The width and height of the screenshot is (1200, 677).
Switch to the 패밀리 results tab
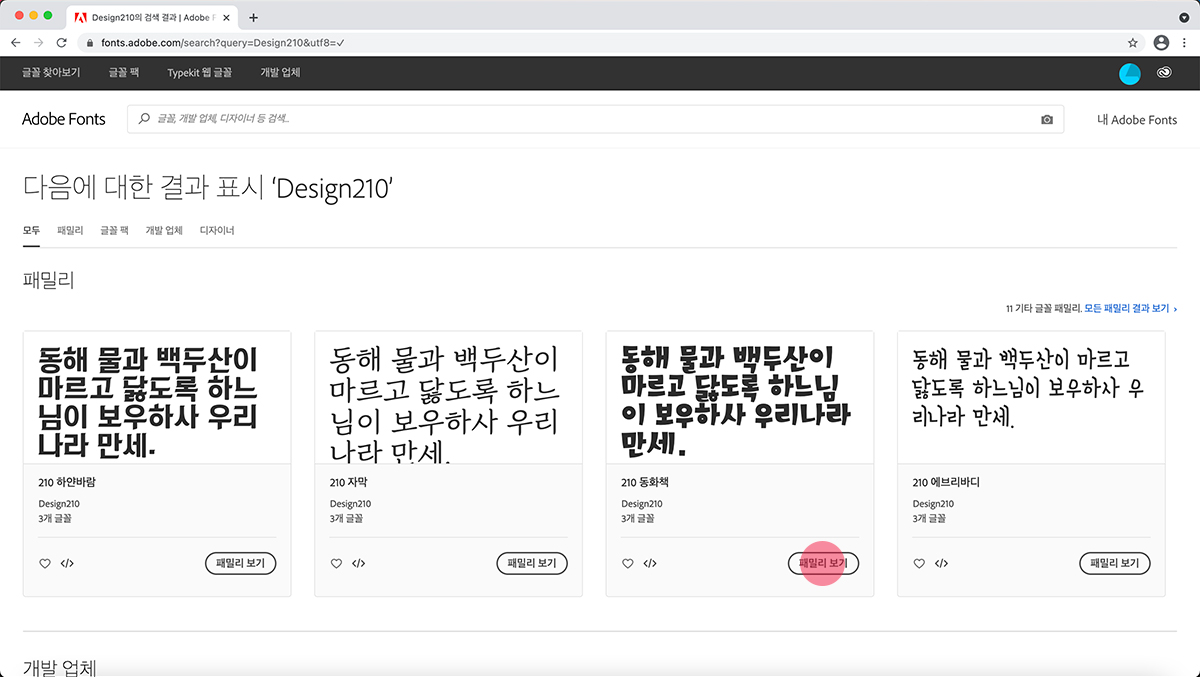click(x=70, y=231)
